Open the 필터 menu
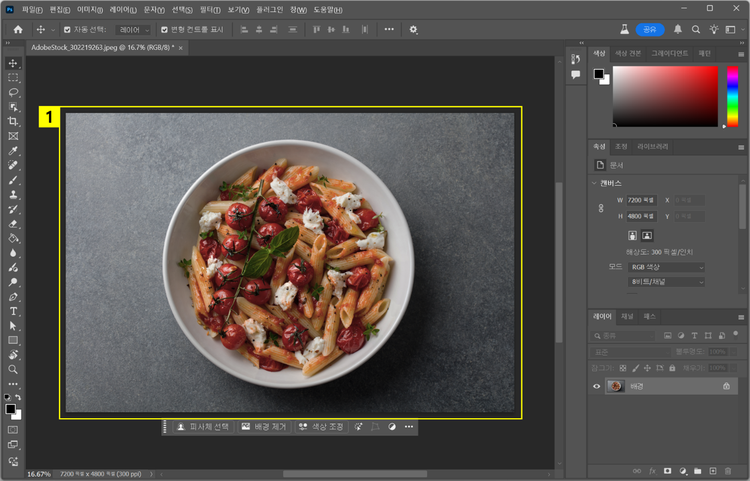Screen dimensions: 750x481 coord(209,9)
